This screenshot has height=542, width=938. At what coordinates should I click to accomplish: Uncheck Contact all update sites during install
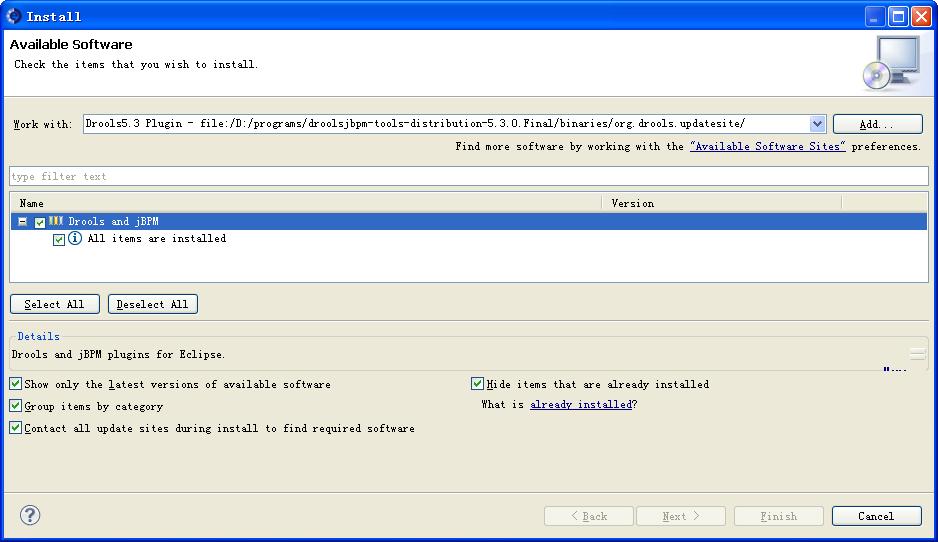point(16,428)
